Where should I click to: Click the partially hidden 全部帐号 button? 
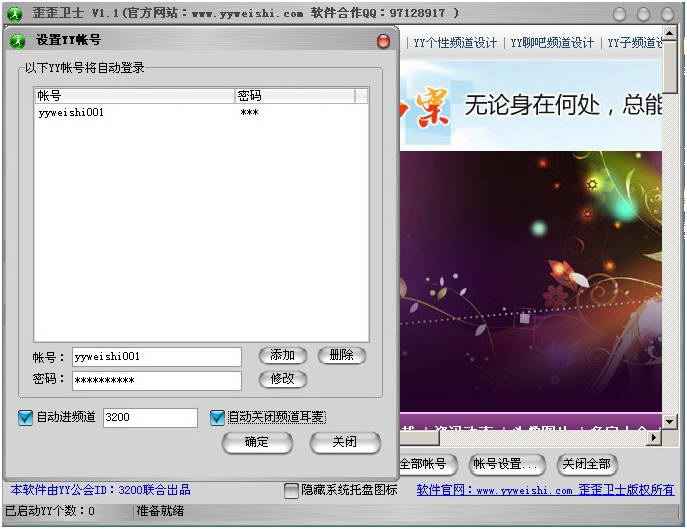click(x=428, y=464)
